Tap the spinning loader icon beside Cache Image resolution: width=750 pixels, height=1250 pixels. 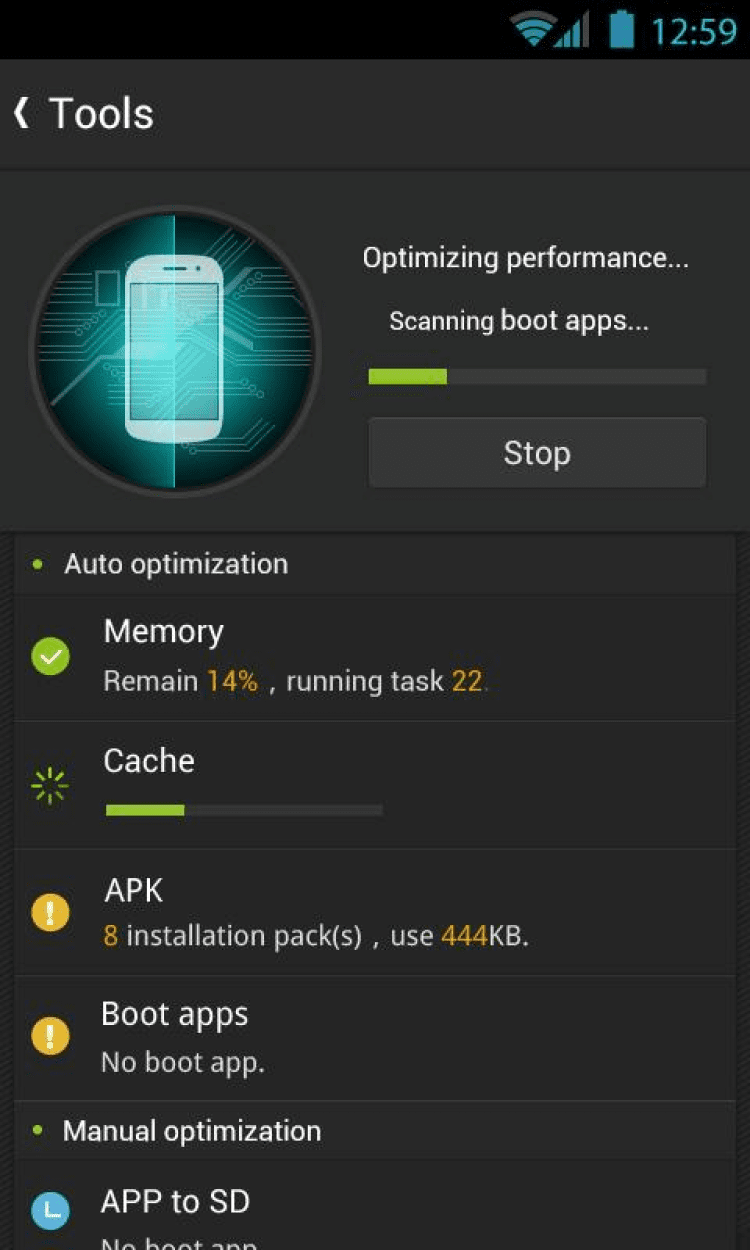(50, 786)
